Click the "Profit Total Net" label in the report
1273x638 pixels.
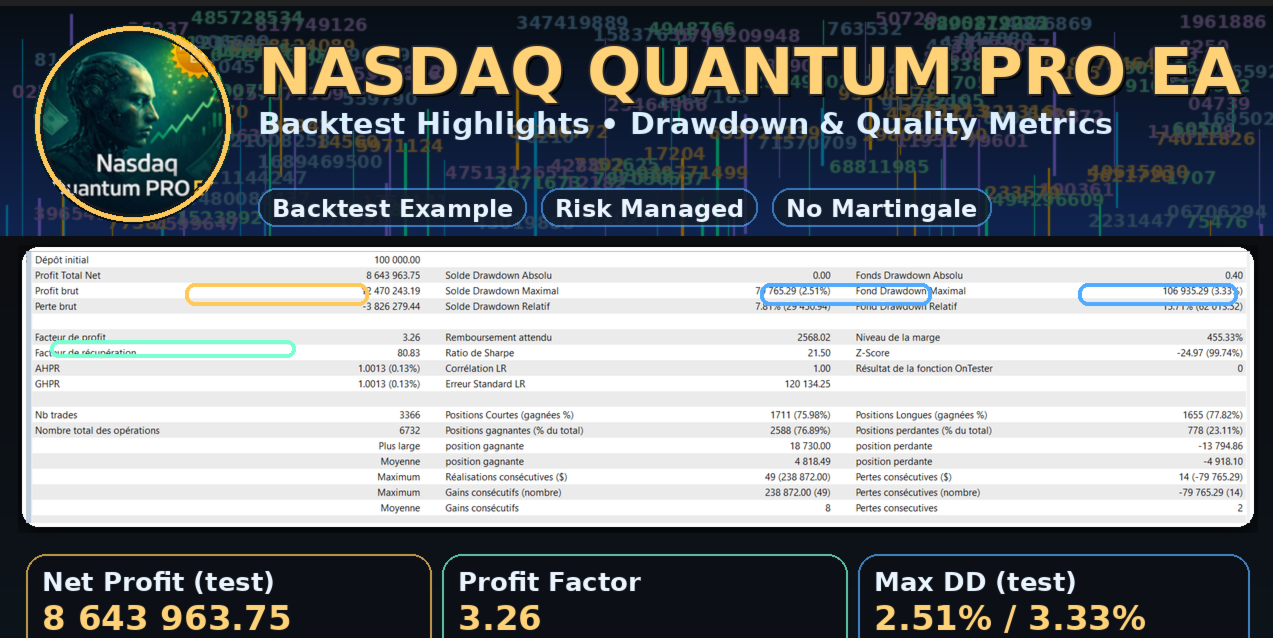68,275
